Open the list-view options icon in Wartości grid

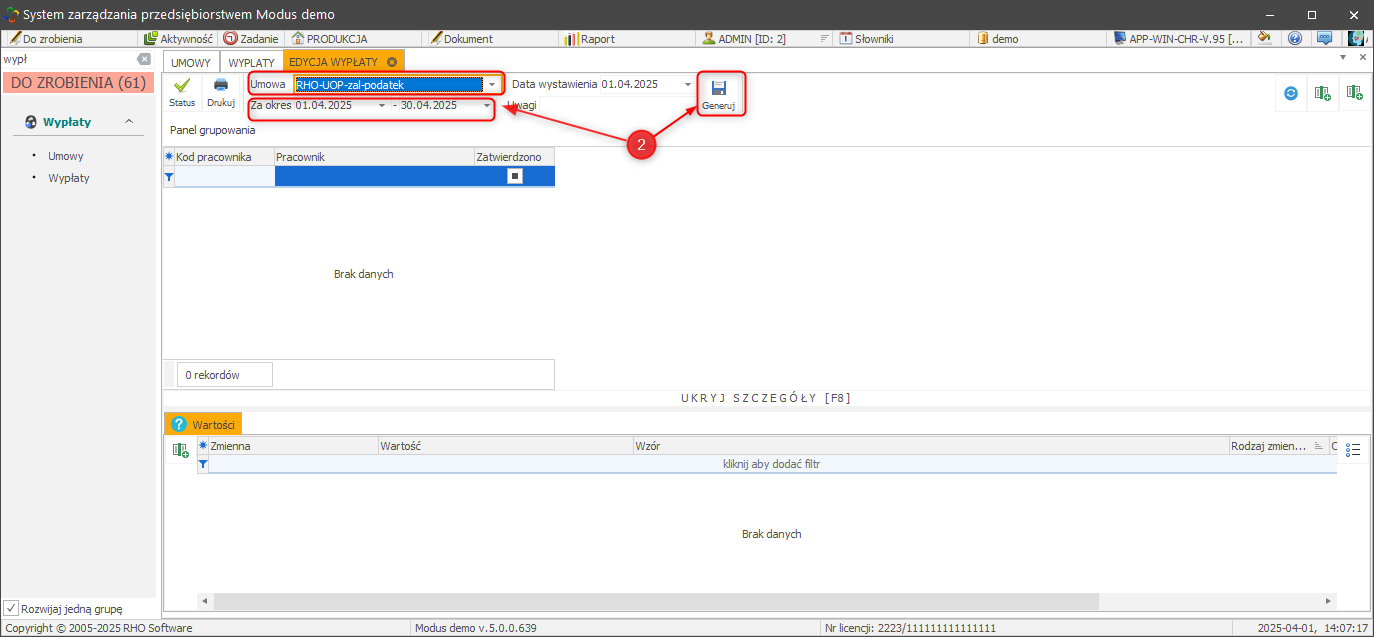[x=1354, y=450]
